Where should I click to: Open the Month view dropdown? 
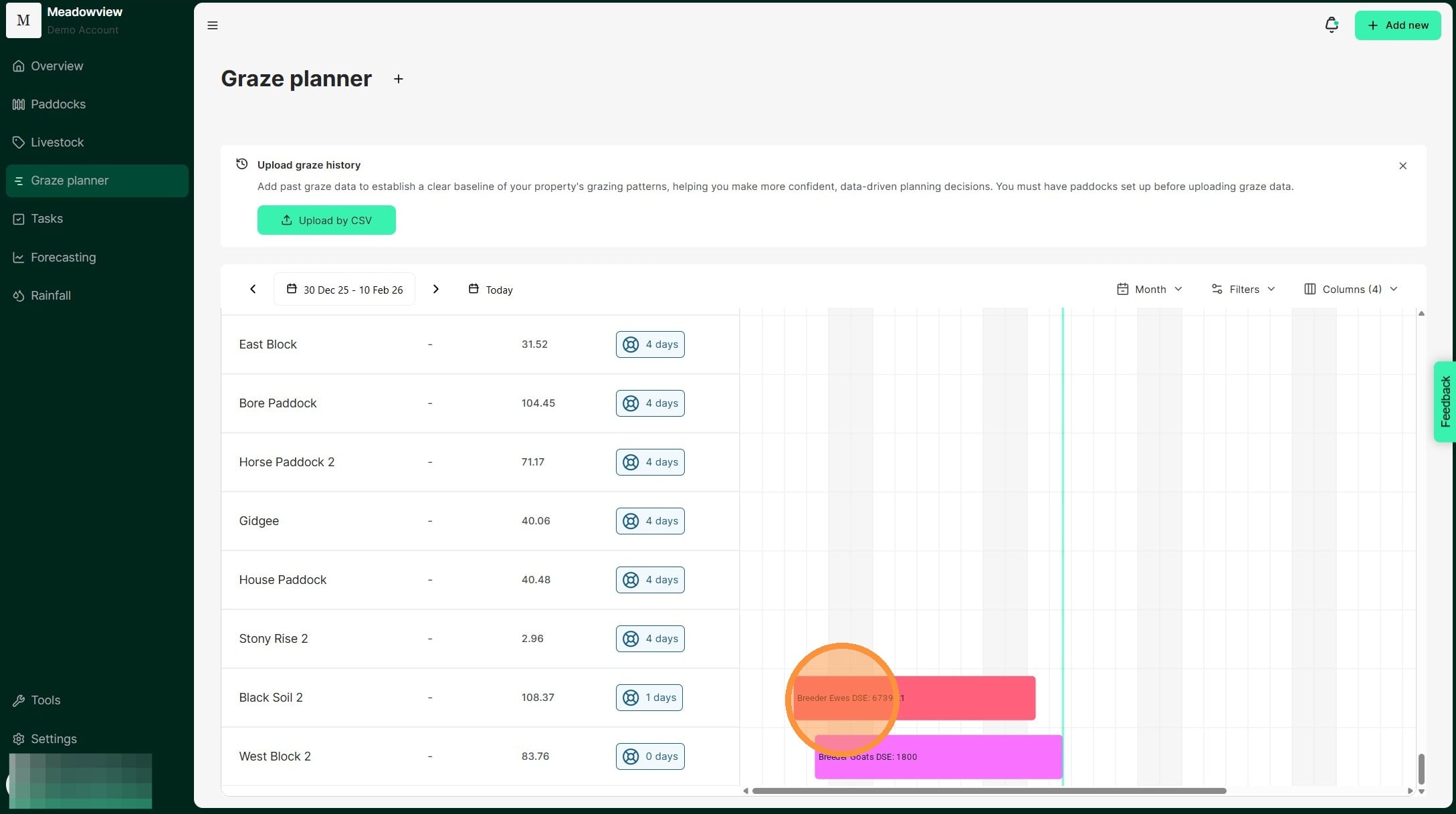coord(1149,289)
